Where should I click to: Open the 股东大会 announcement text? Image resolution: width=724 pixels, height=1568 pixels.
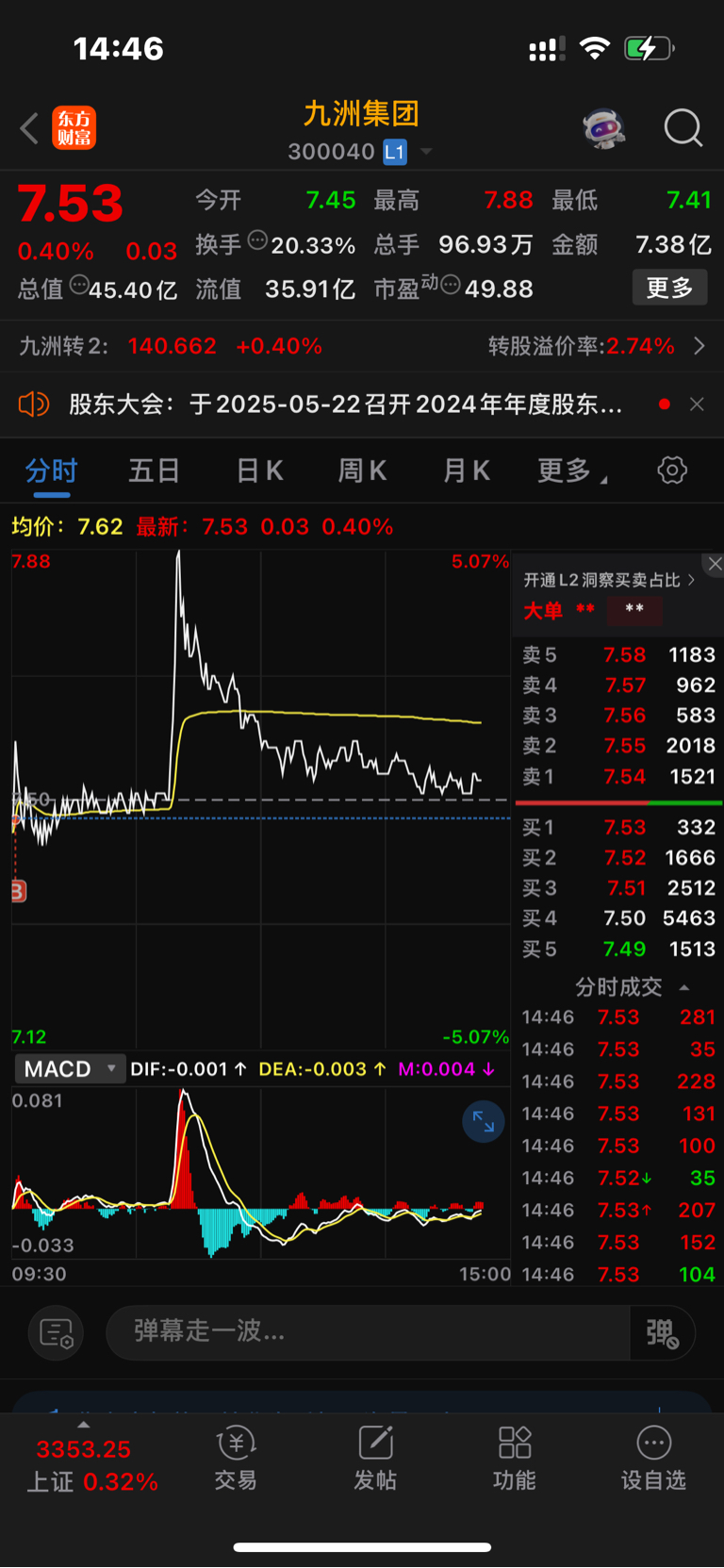(345, 404)
